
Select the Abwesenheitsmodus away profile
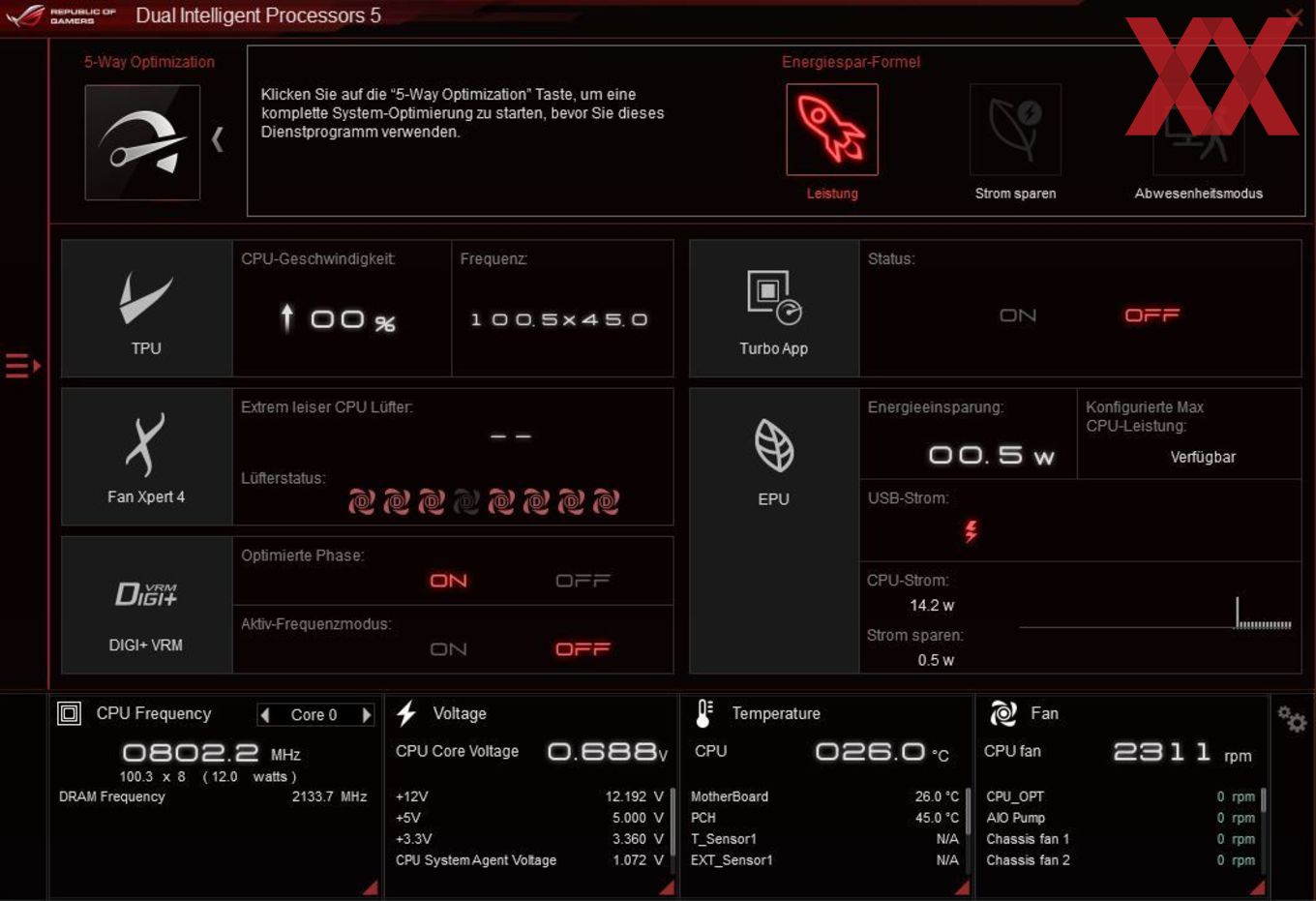(x=1198, y=130)
